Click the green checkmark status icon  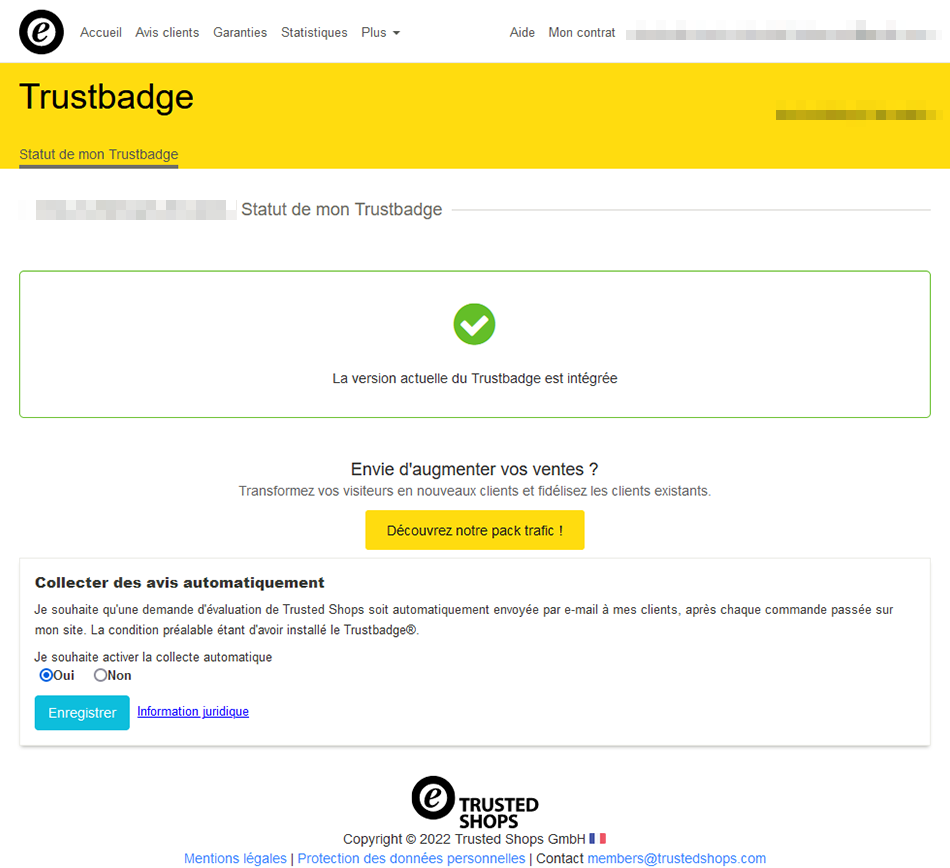474,324
